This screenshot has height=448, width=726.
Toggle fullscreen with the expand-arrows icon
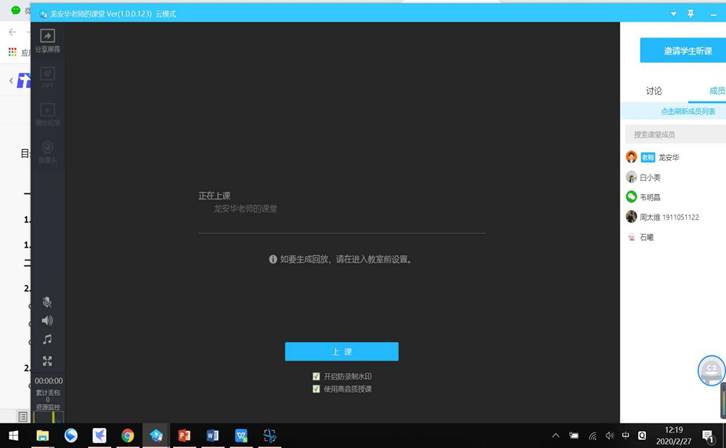[47, 361]
